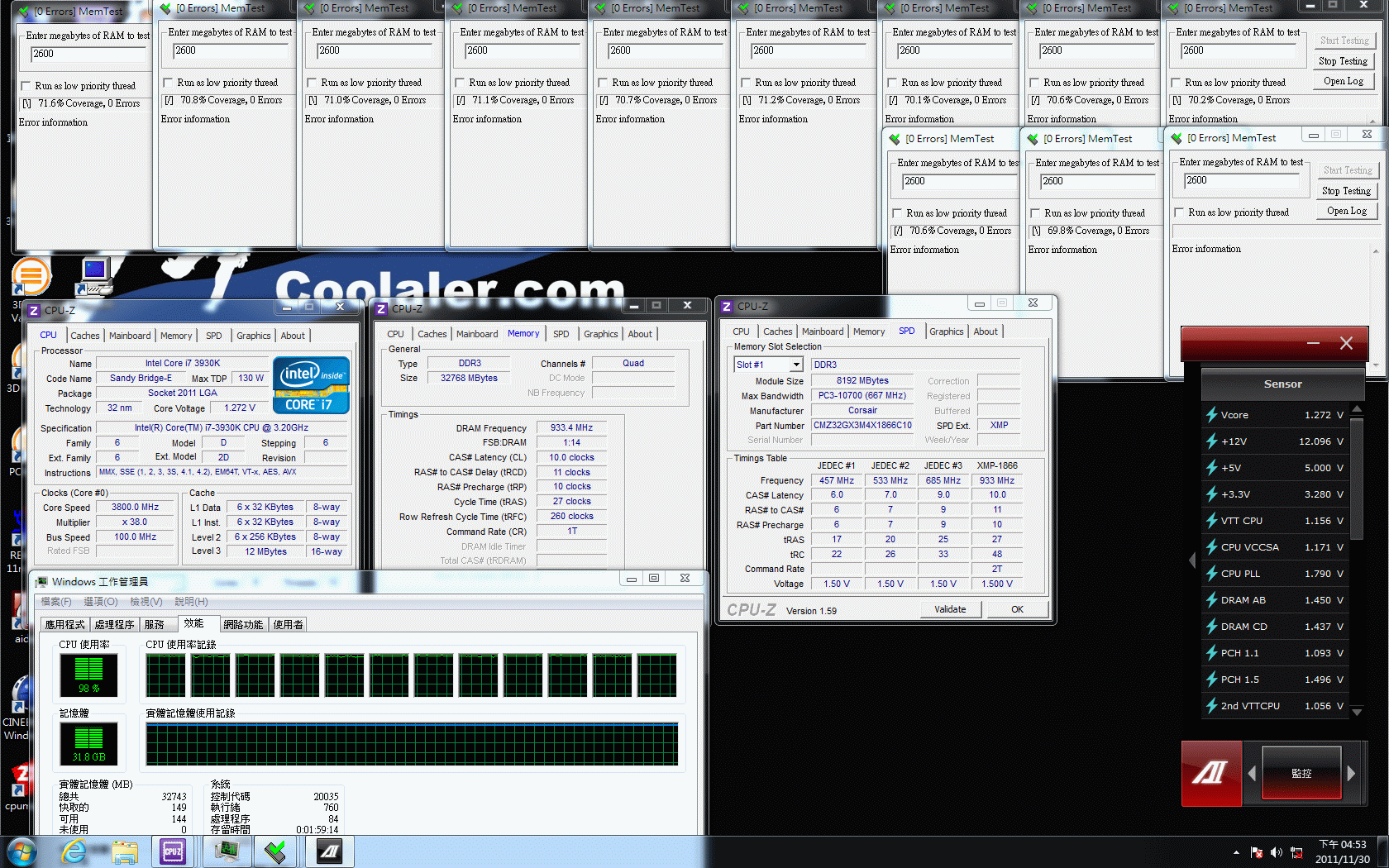Click the volume speaker tray icon
The image size is (1389, 868).
(x=1276, y=852)
